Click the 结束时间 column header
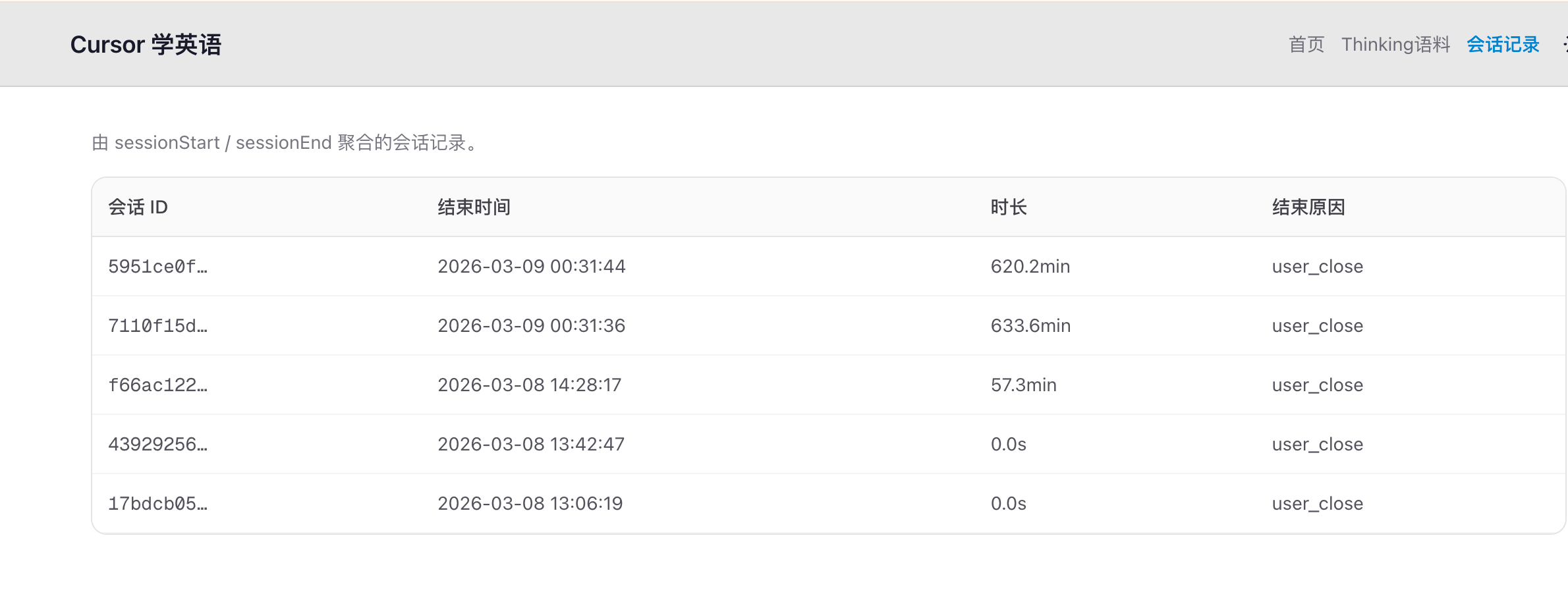Viewport: 1568px width, 598px height. tap(474, 207)
